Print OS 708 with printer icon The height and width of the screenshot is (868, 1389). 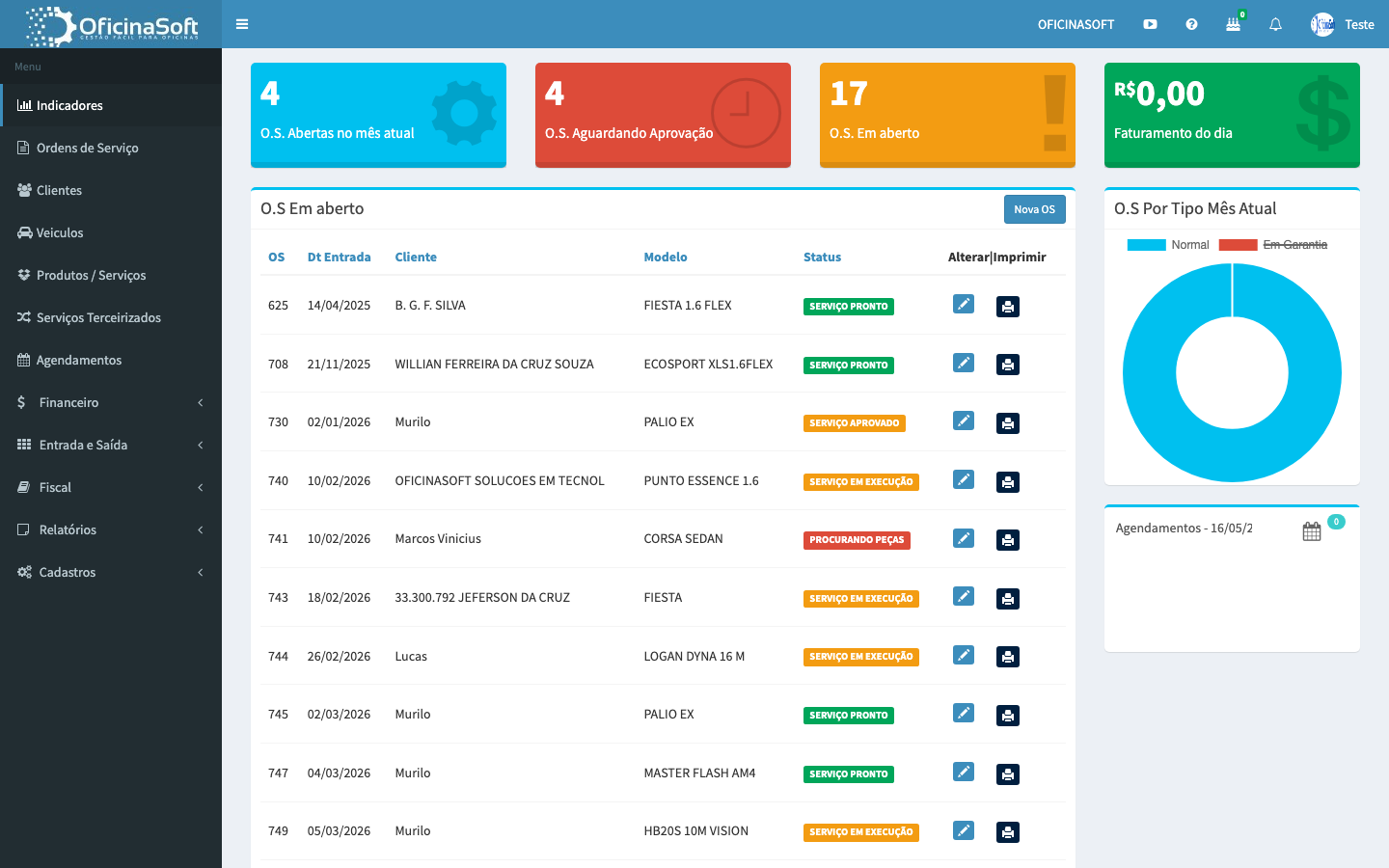point(1008,365)
